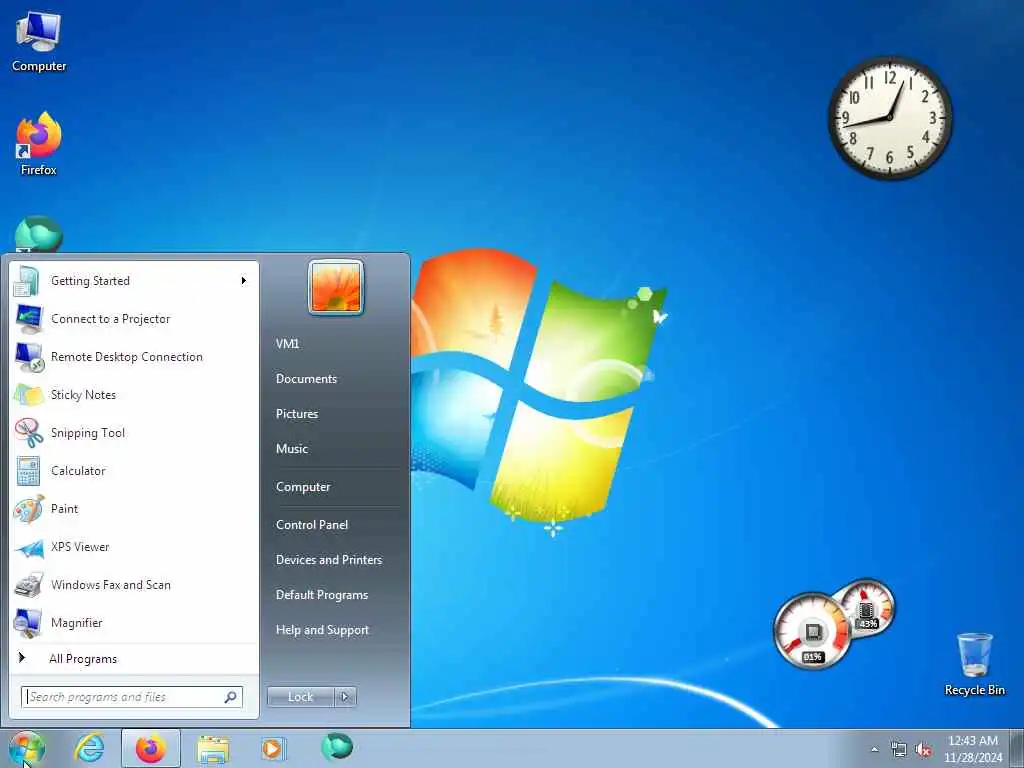Switch to Firefox taskbar button
The height and width of the screenshot is (768, 1024).
(151, 748)
